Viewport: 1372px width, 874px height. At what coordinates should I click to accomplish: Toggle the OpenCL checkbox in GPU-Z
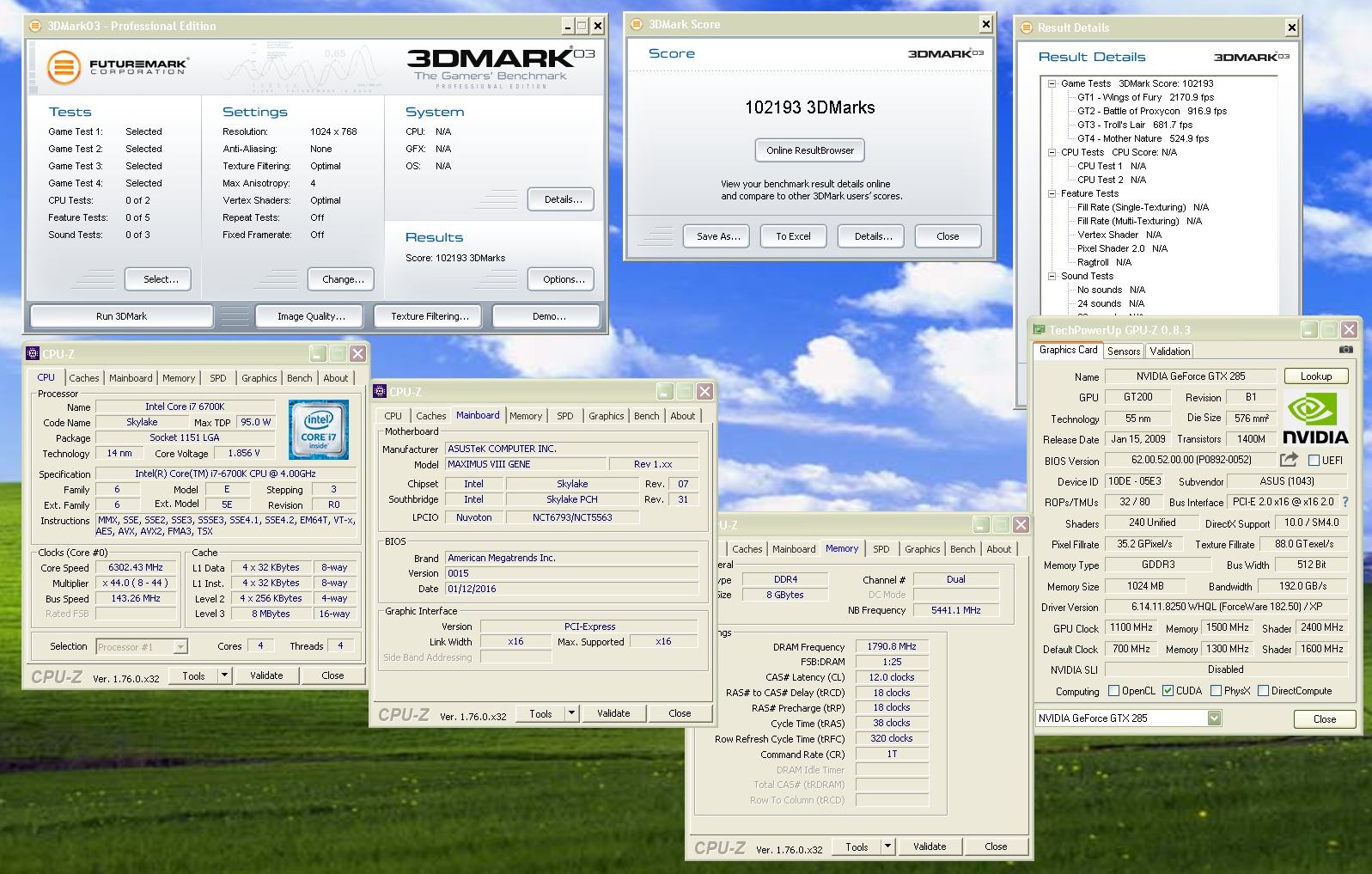1113,690
